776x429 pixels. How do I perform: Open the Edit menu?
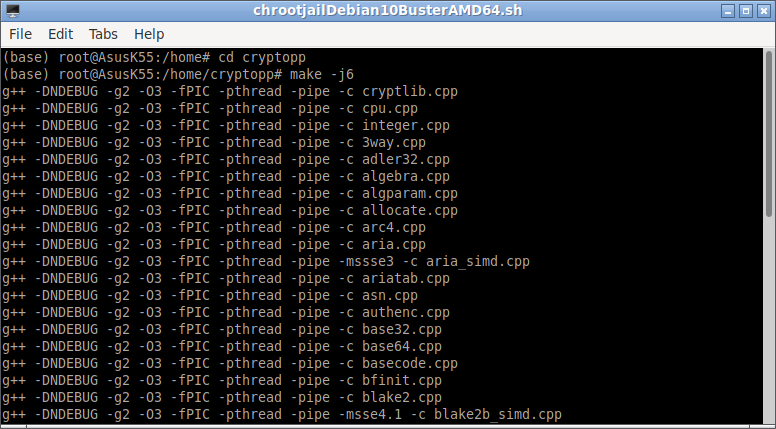point(60,34)
